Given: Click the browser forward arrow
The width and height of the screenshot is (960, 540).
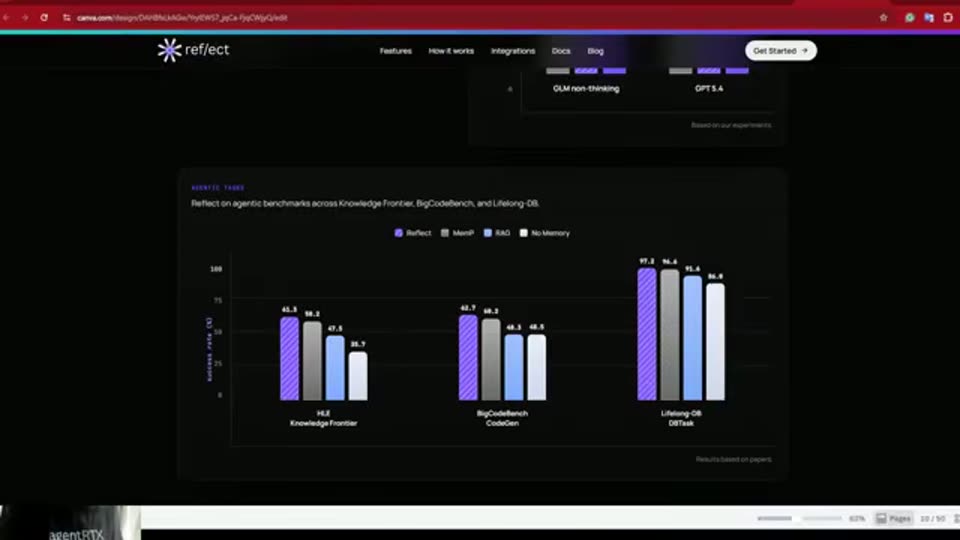Looking at the screenshot, I should 25,18.
